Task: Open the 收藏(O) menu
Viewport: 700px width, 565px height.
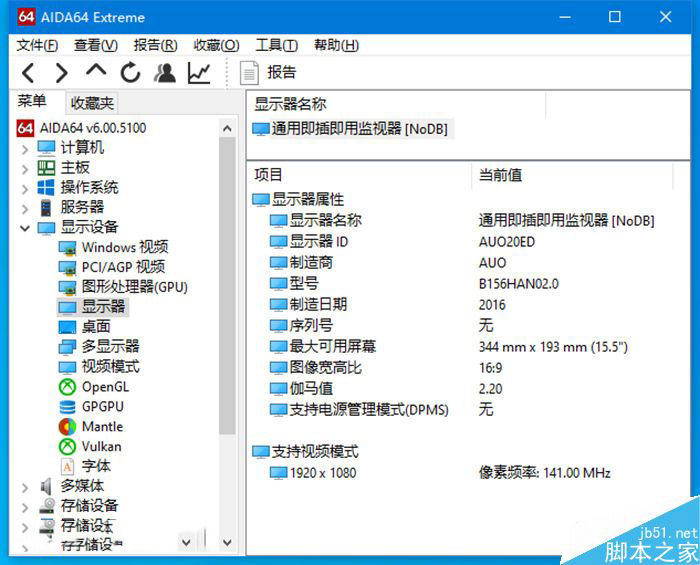Action: tap(216, 45)
